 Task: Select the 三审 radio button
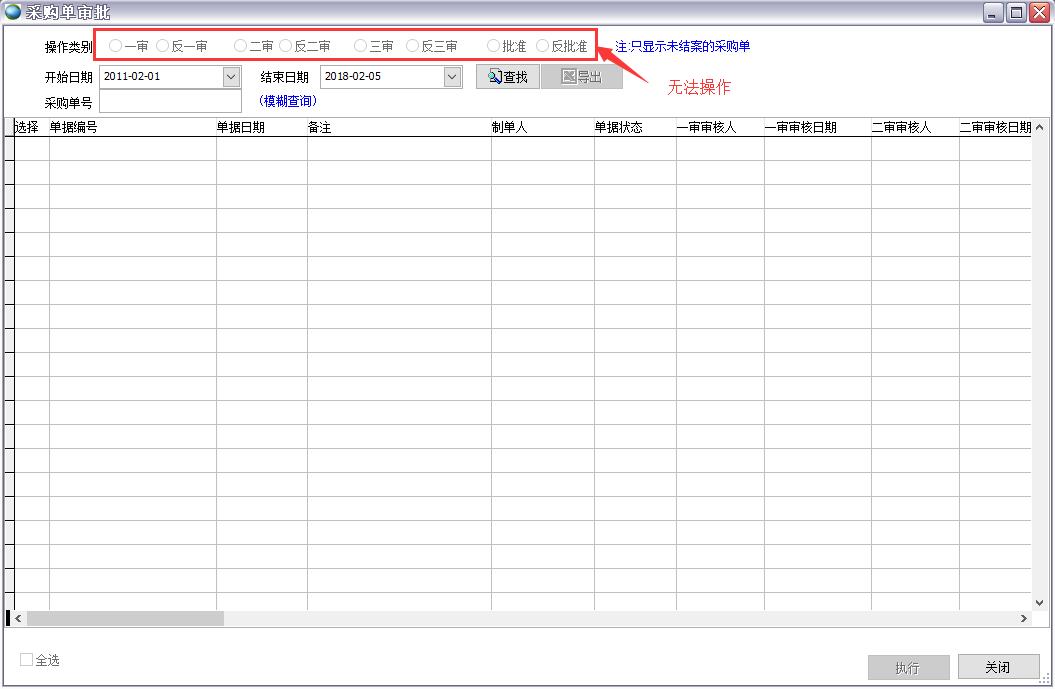coord(359,45)
